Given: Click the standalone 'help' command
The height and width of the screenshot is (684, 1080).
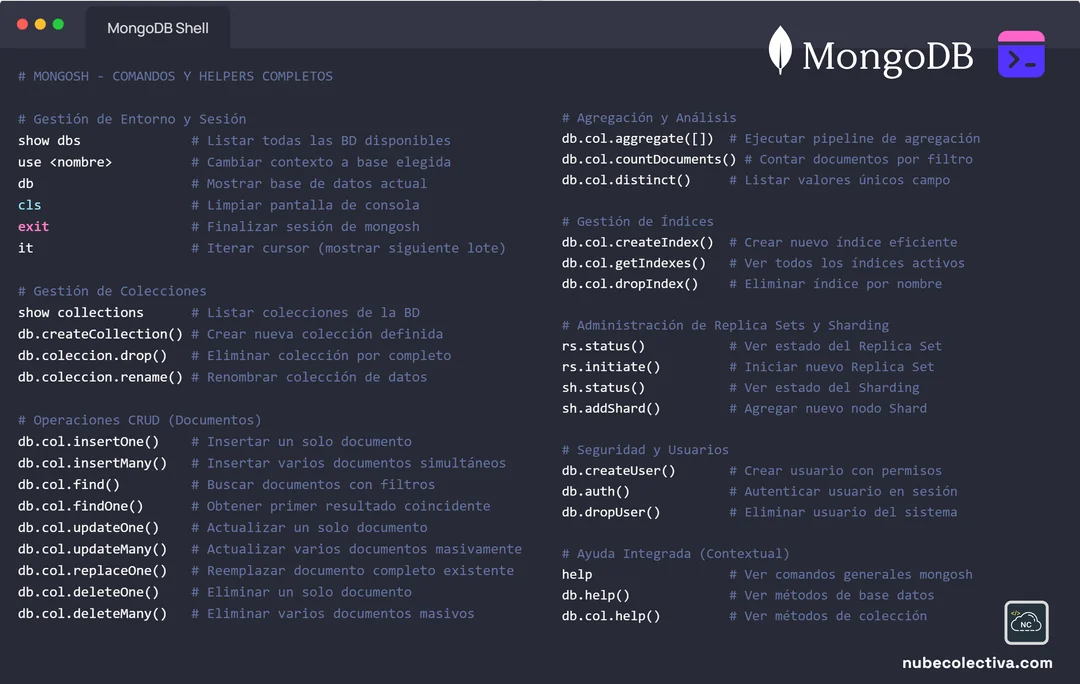Looking at the screenshot, I should [577, 574].
